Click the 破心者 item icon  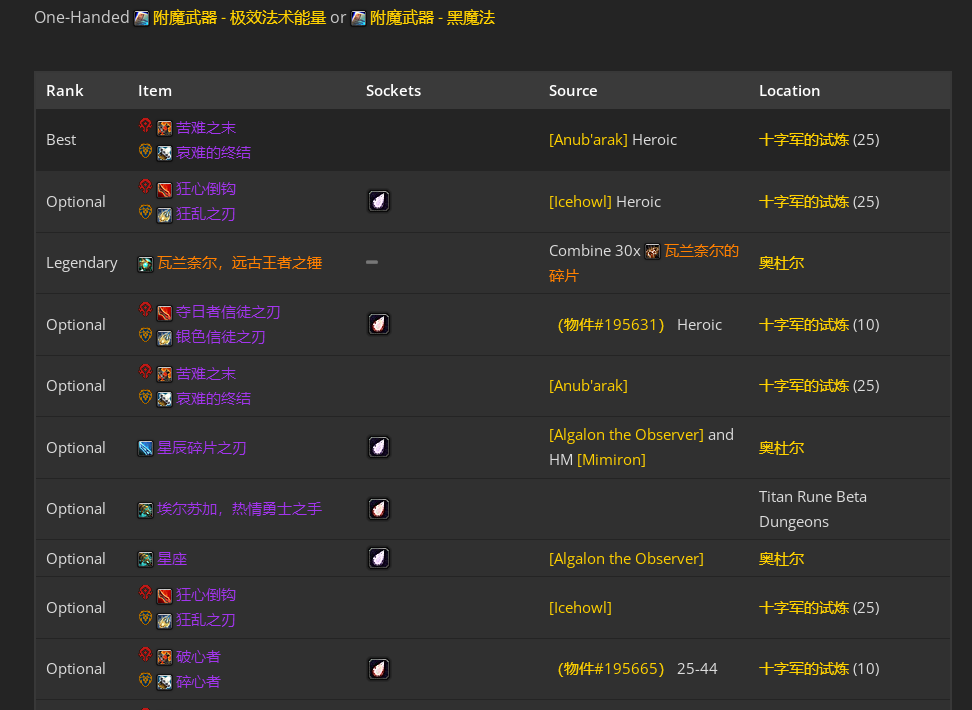click(164, 657)
